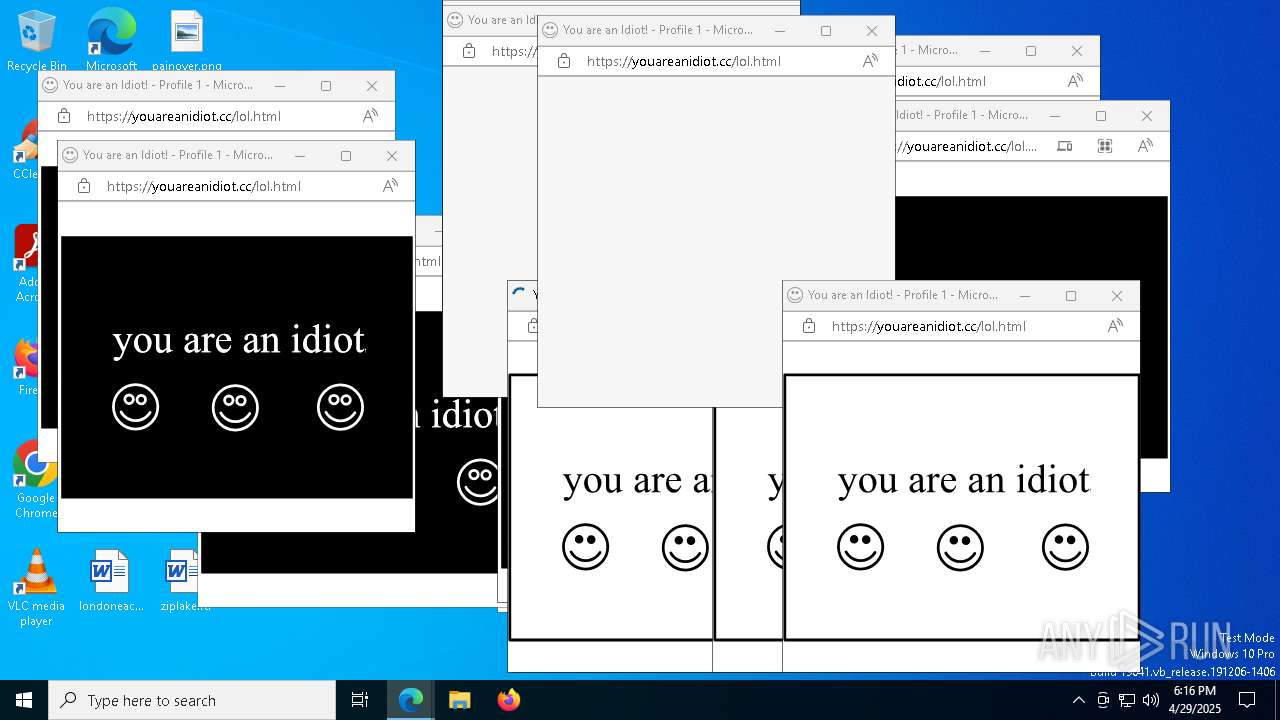Maximize the front-right white window
Image resolution: width=1280 pixels, height=720 pixels.
1071,295
